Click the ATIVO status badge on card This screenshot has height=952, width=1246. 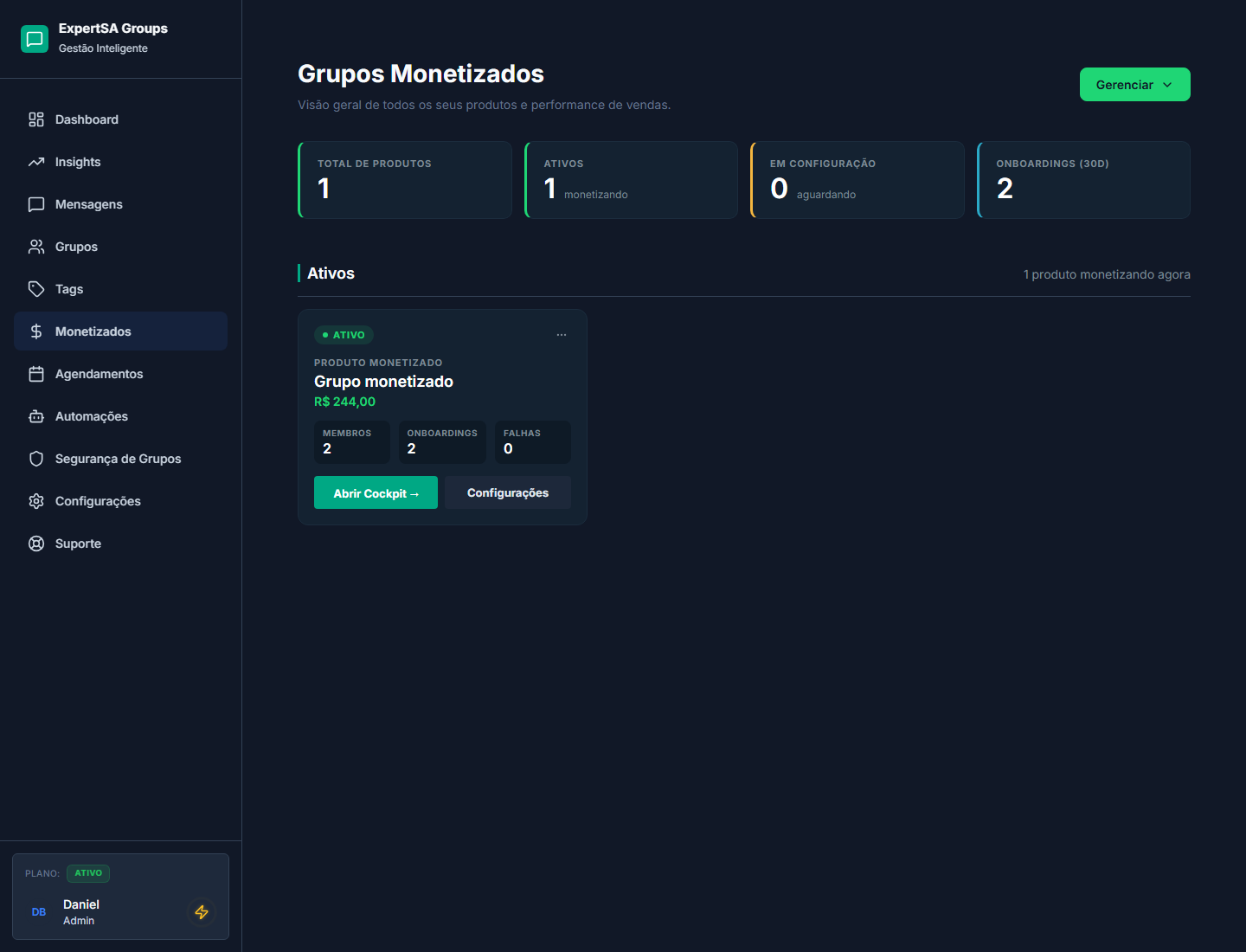344,335
